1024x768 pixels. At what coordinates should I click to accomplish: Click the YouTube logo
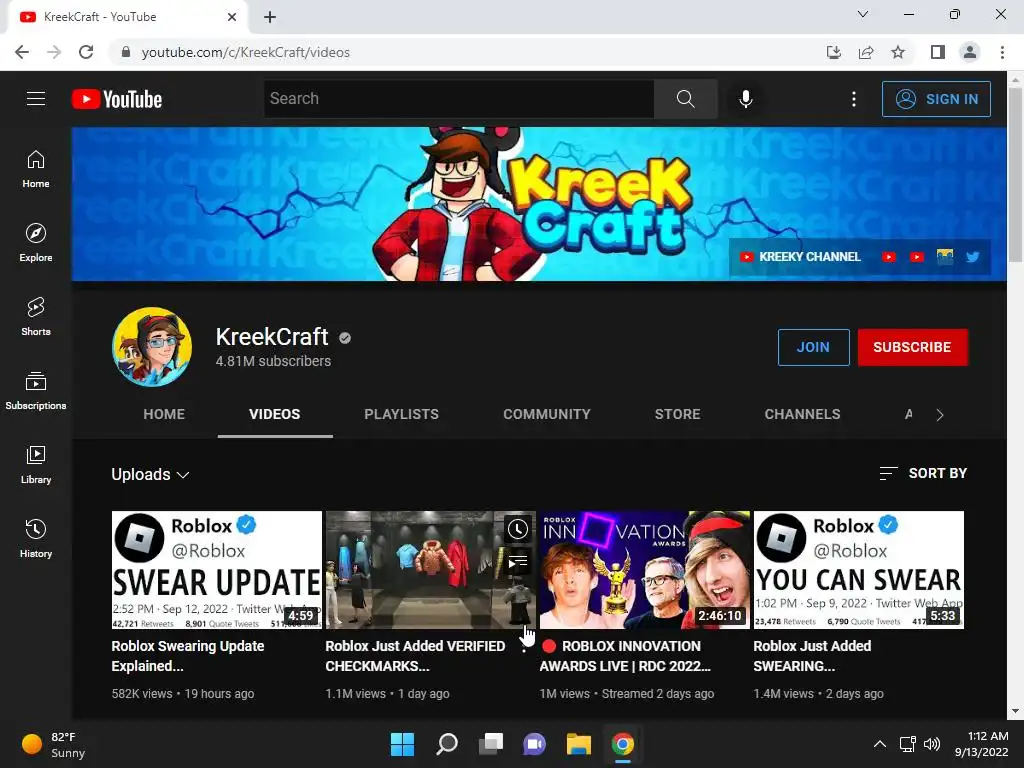pyautogui.click(x=117, y=99)
